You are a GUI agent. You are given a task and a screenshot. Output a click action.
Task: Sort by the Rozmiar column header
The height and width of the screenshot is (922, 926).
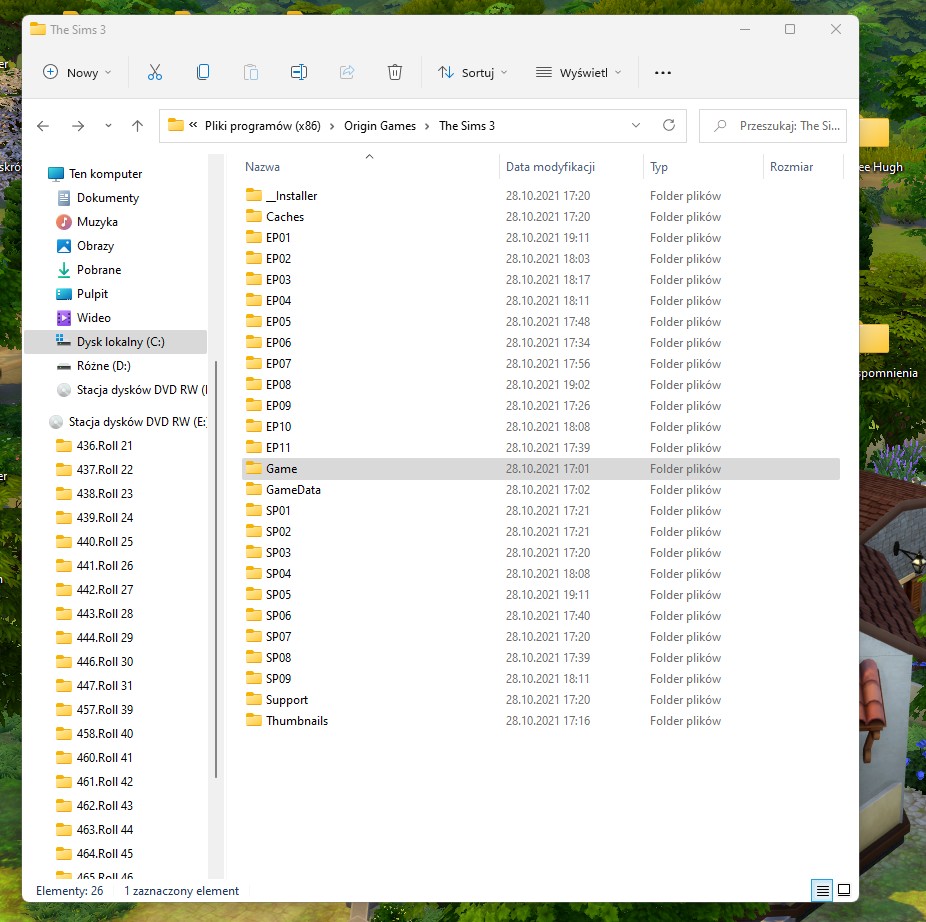791,167
